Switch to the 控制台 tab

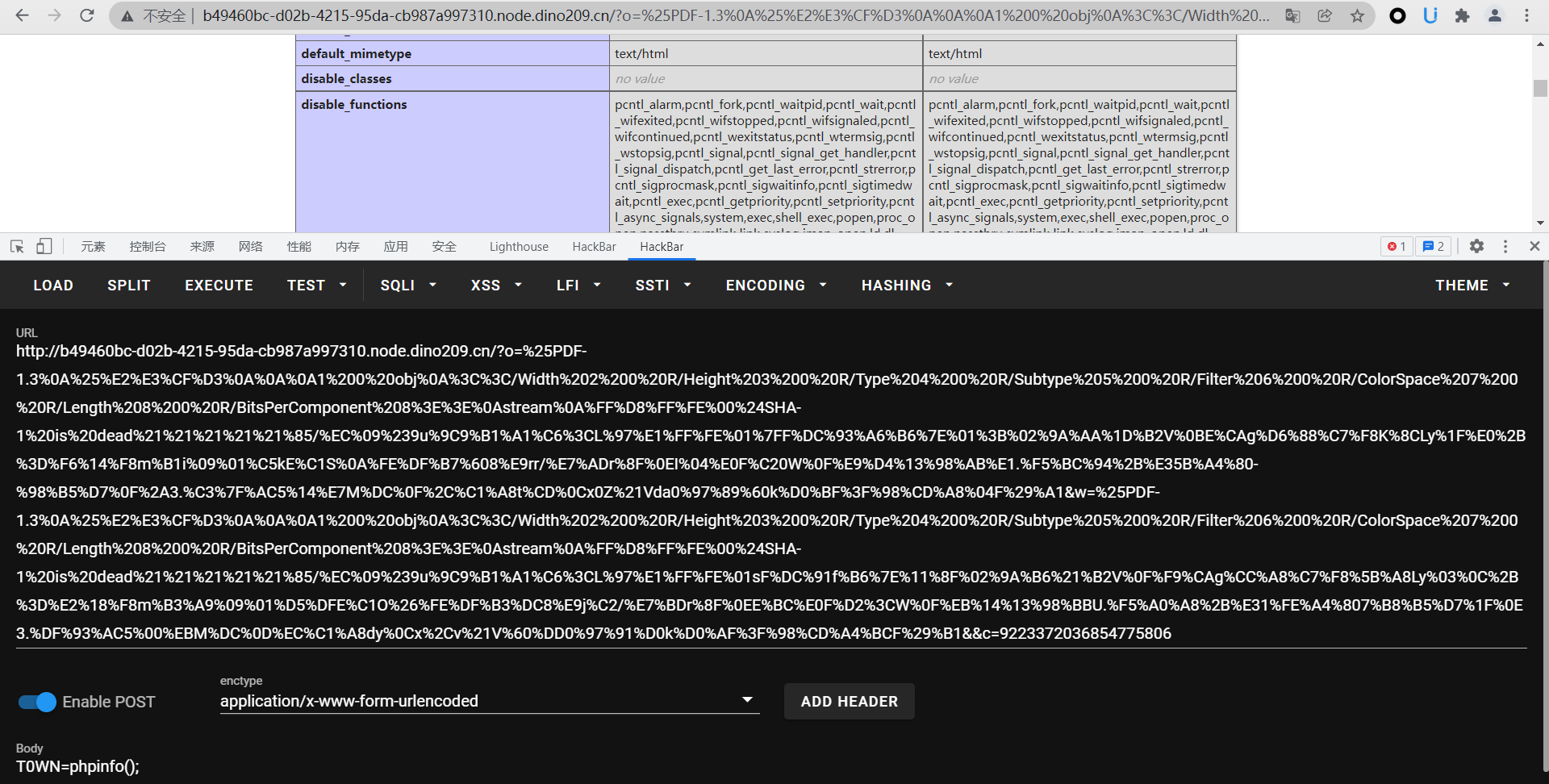click(148, 247)
